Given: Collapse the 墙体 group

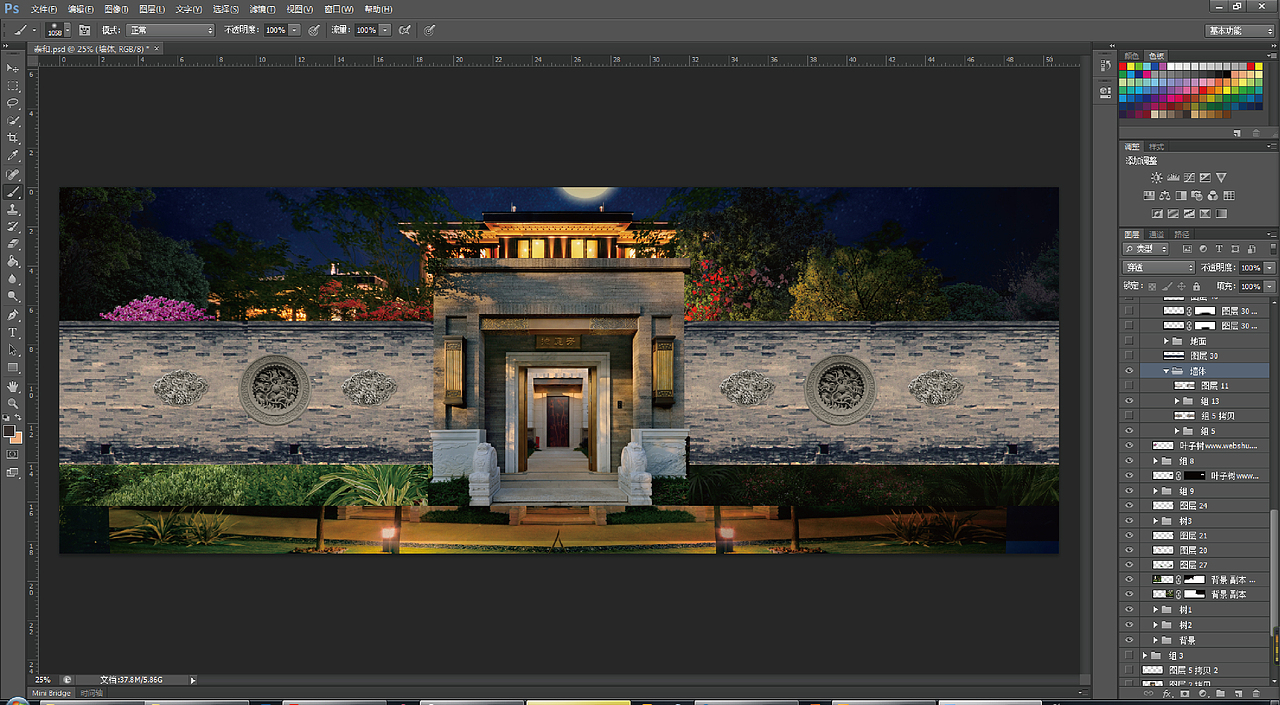Looking at the screenshot, I should tap(1166, 371).
